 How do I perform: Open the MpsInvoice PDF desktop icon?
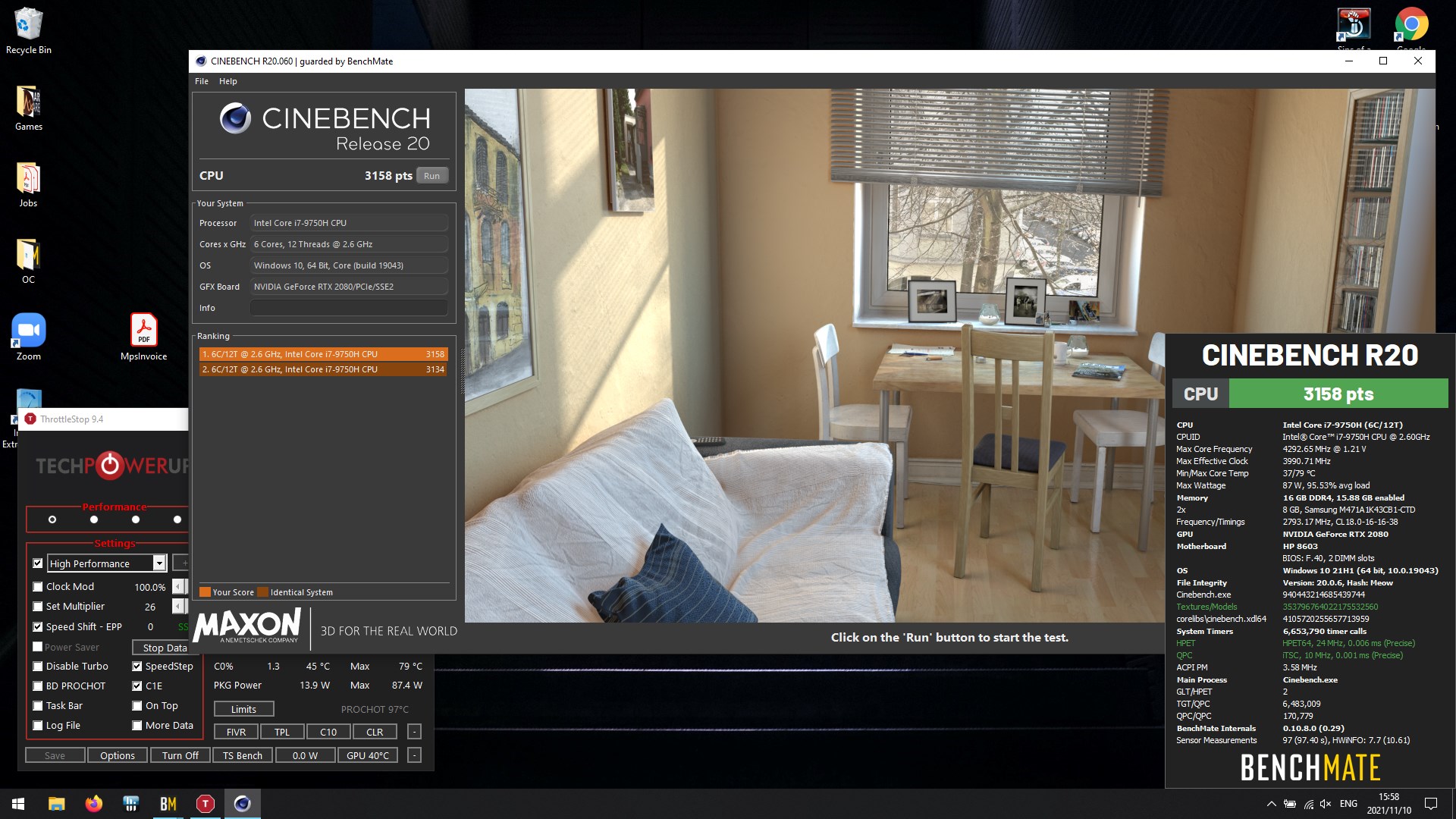(143, 337)
